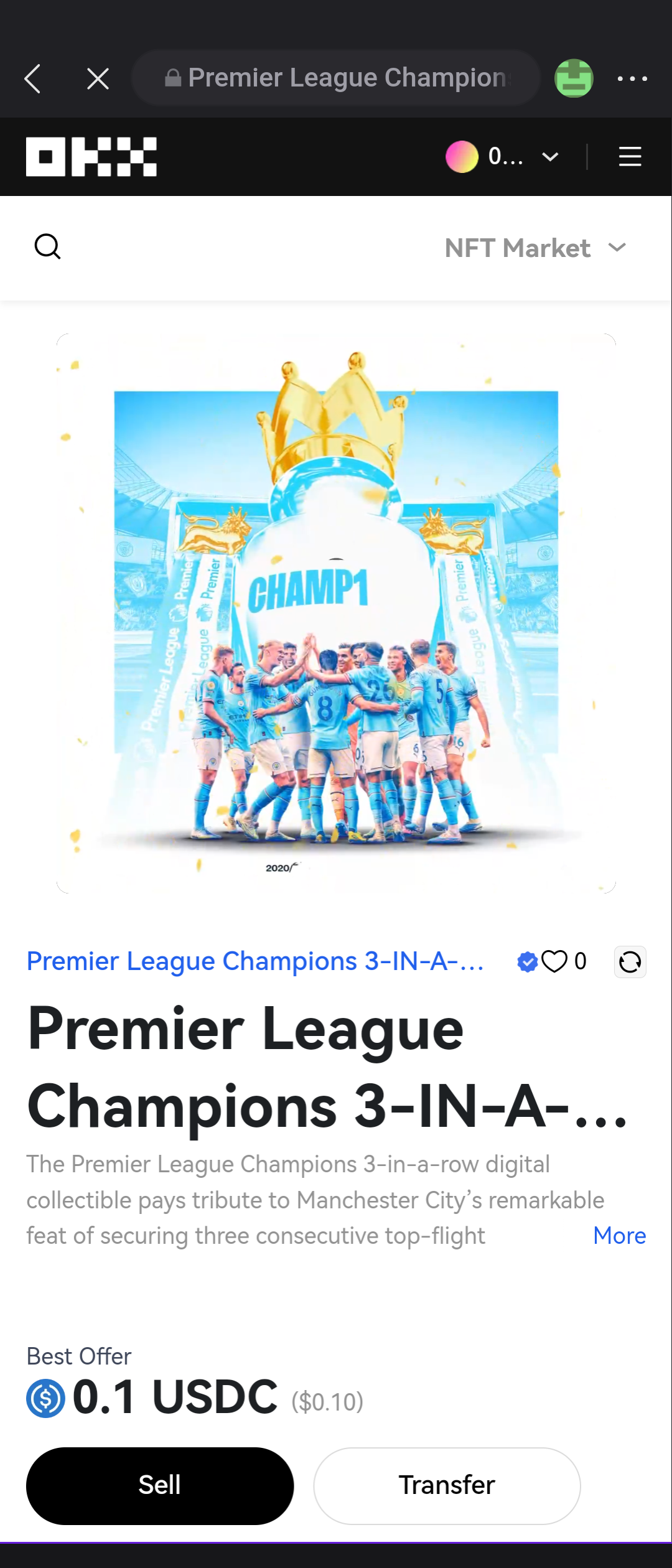Click the USDC coin icon
672x1568 pixels.
tap(45, 1399)
